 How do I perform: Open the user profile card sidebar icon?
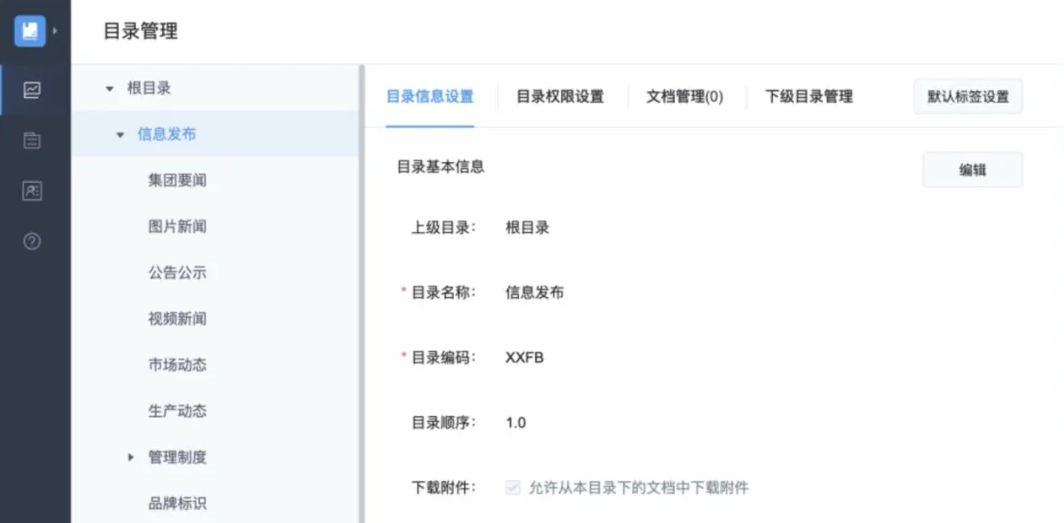point(32,191)
